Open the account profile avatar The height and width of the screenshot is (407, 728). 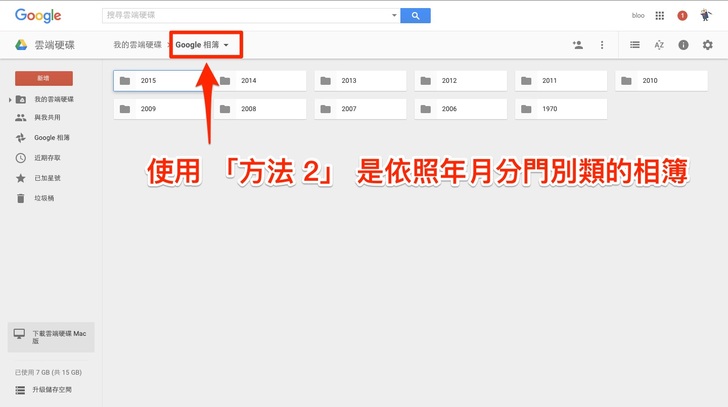click(x=706, y=15)
